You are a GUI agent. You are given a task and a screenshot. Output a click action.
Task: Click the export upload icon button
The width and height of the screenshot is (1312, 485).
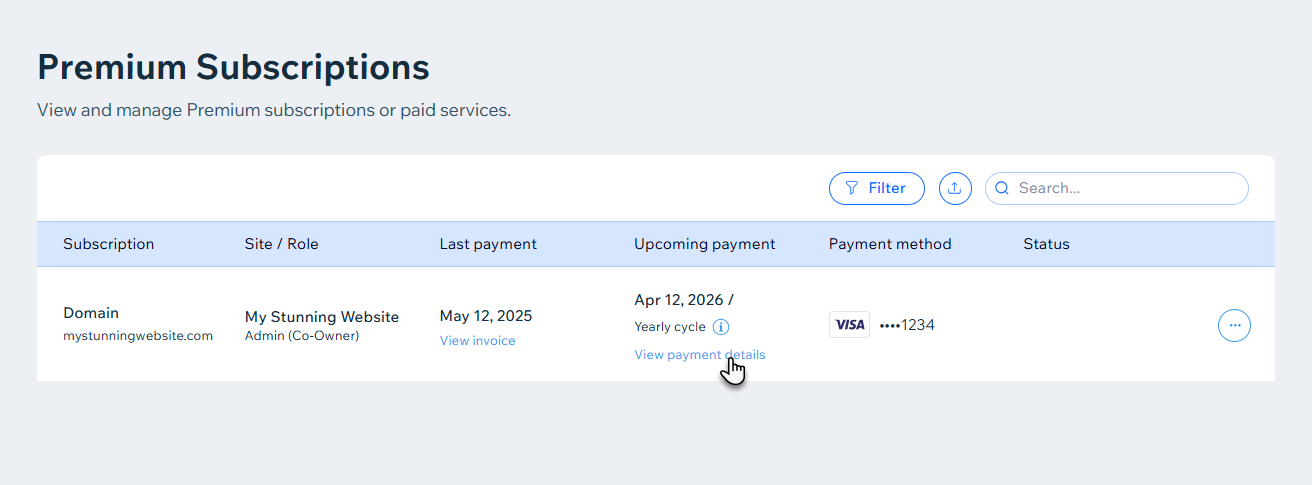pos(955,188)
